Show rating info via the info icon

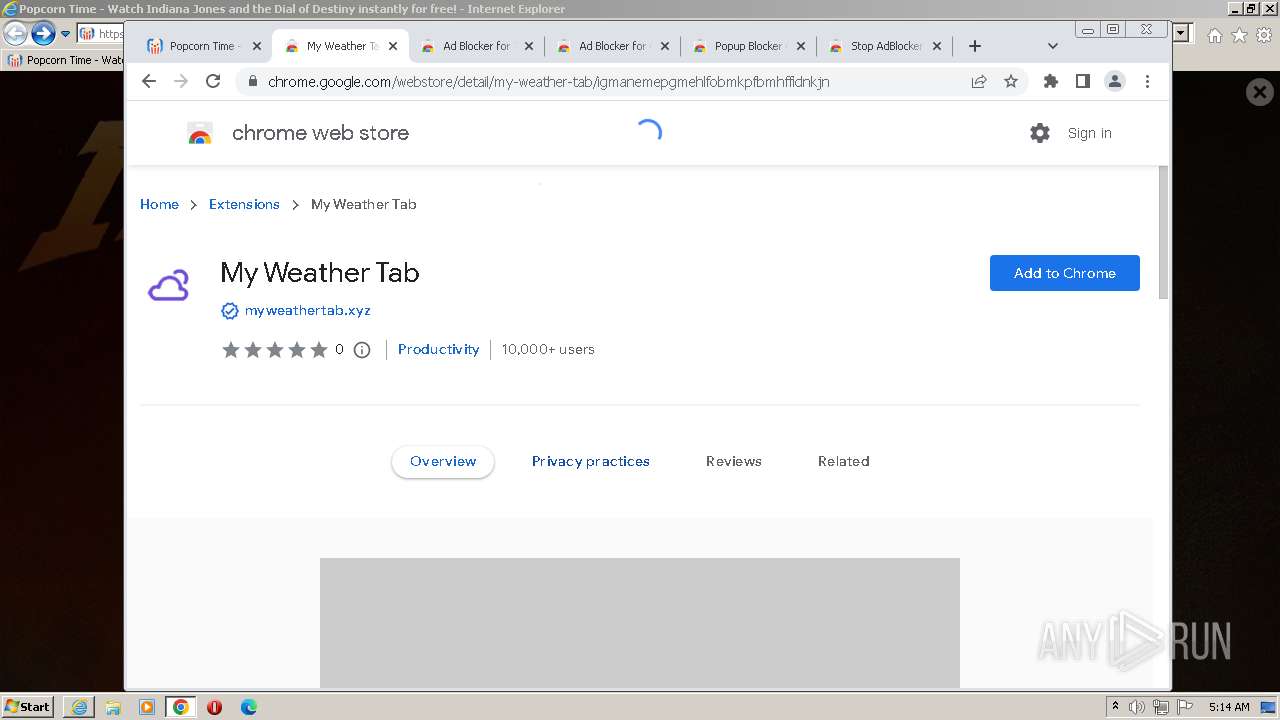tap(362, 350)
